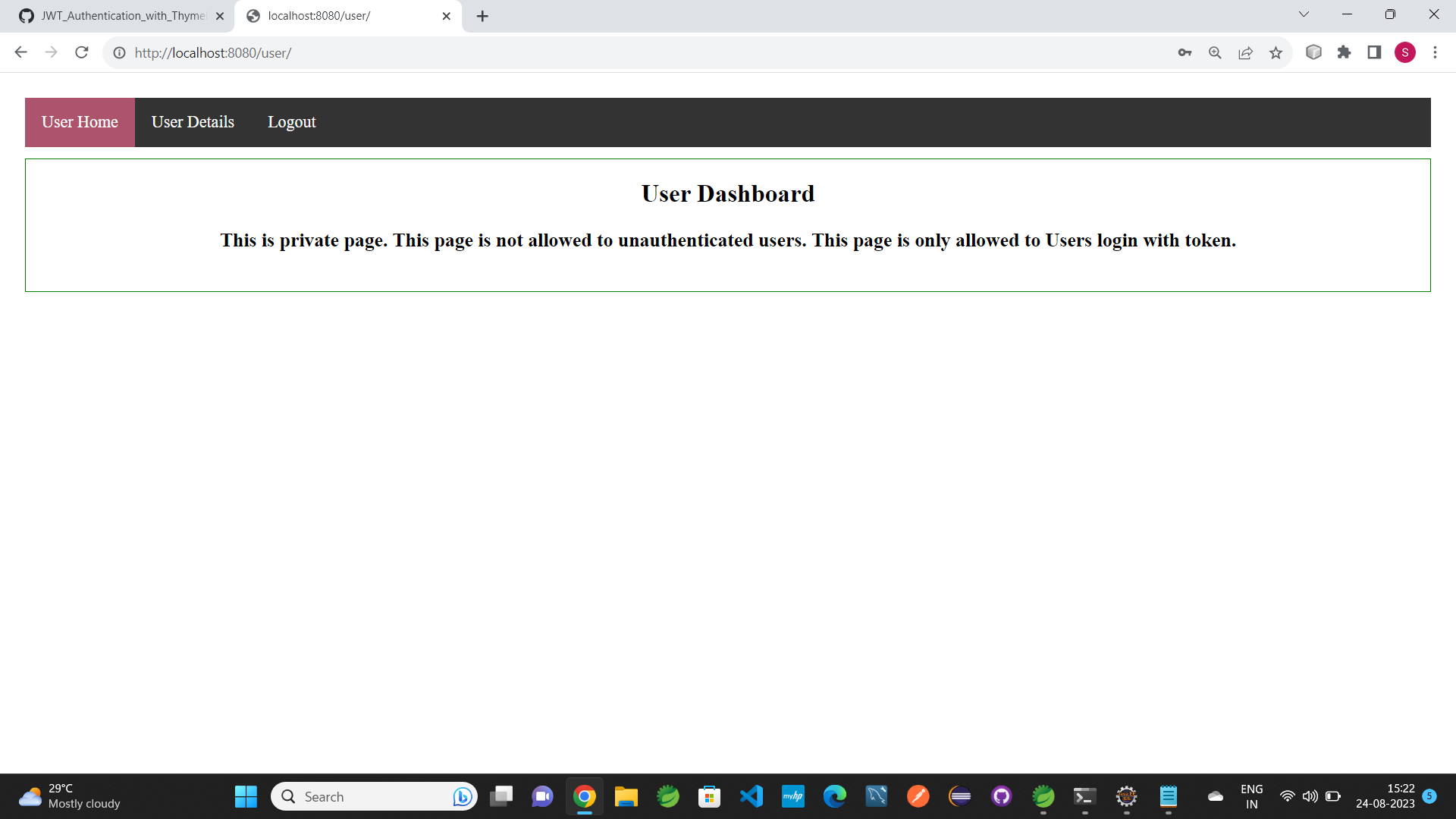
Task: Click the share page icon
Action: [x=1245, y=52]
